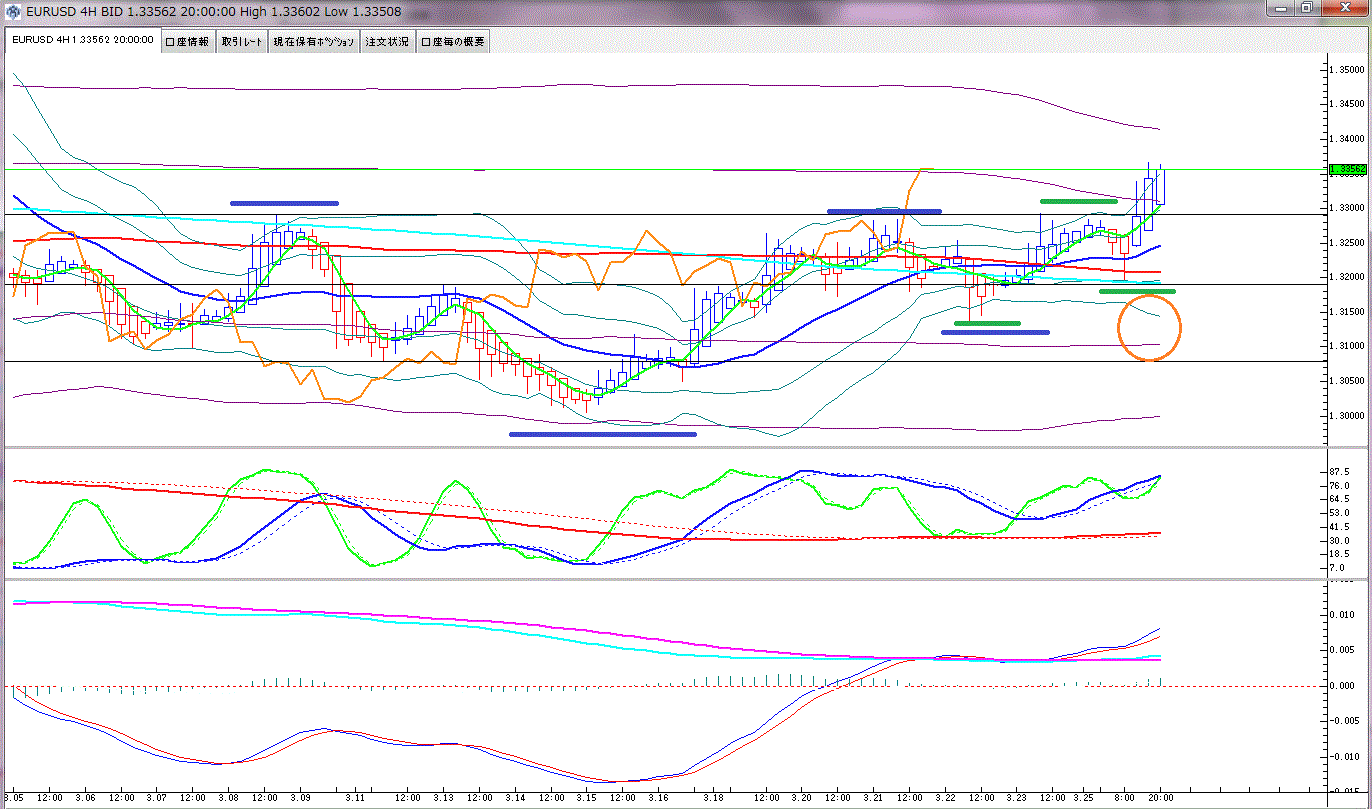Select the EURUSD 4H chart tab
This screenshot has width=1372, height=809.
[x=82, y=40]
